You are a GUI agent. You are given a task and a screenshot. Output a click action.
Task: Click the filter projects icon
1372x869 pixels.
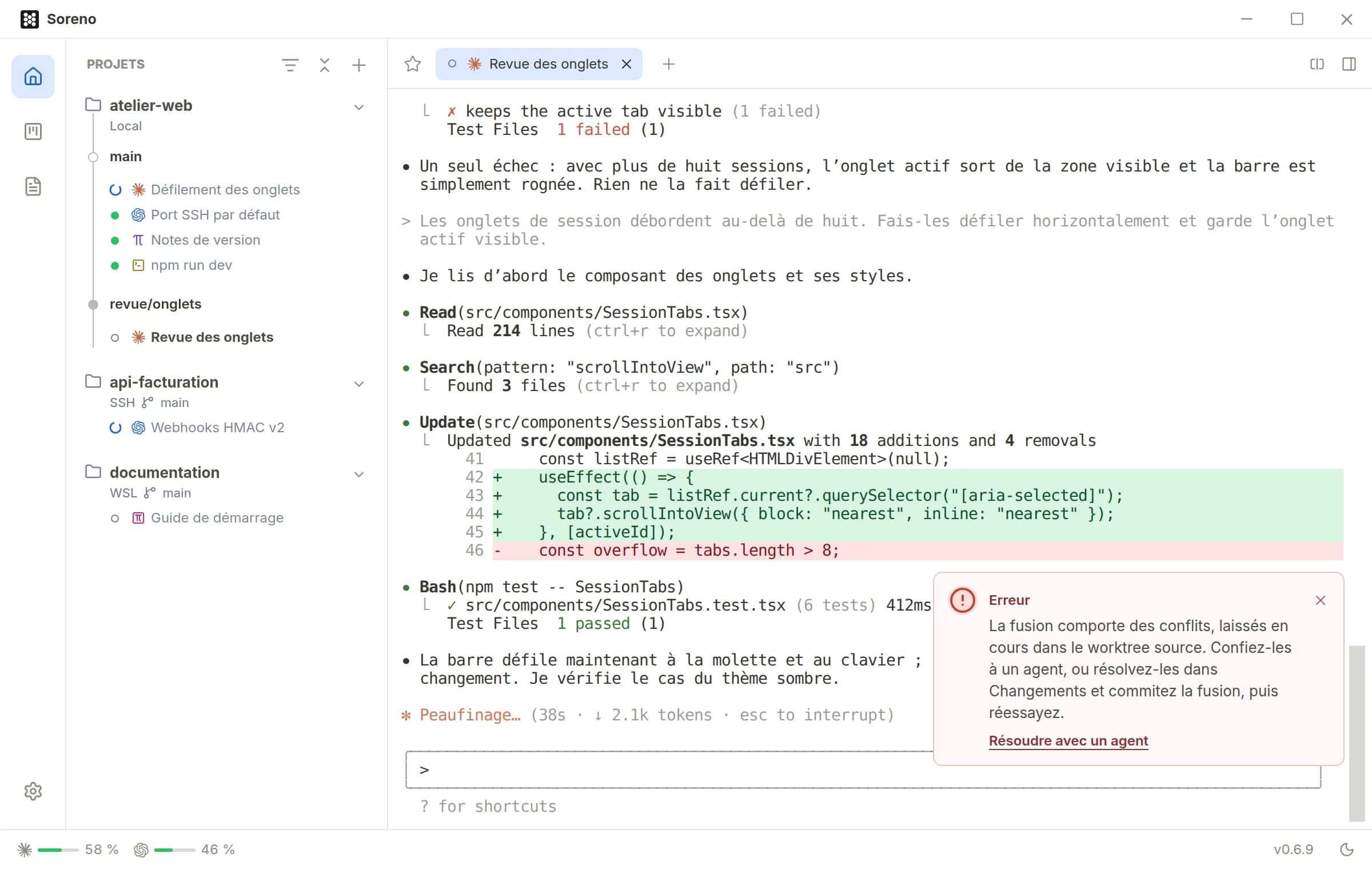click(290, 65)
